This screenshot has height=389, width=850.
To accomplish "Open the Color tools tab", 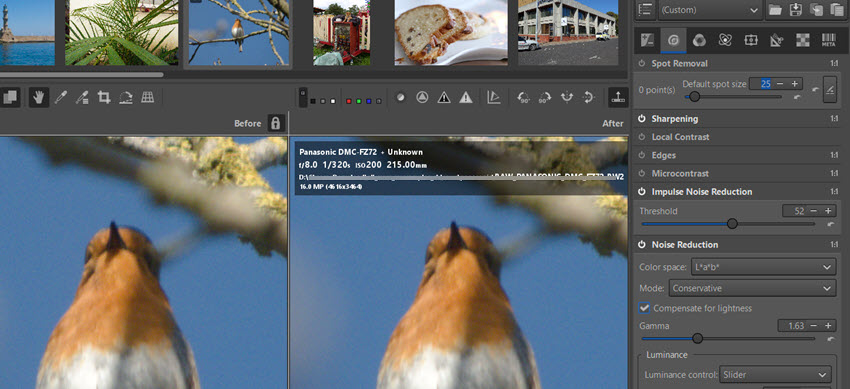I will (x=699, y=40).
